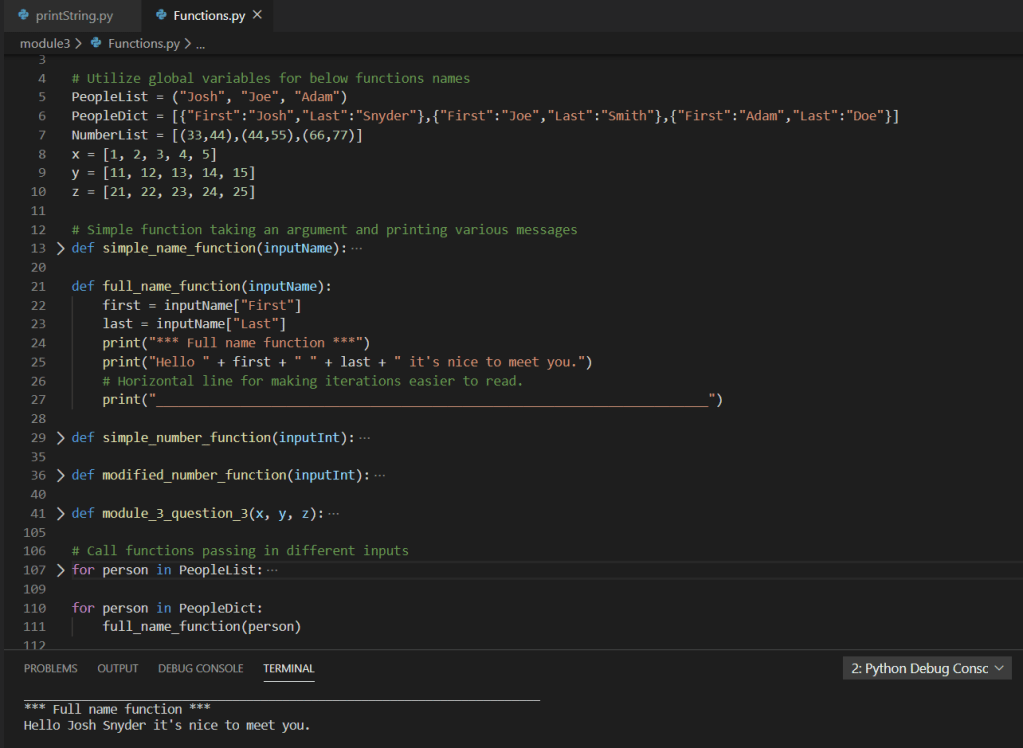Expand the simple_name_function fold arrow
Image resolution: width=1023 pixels, height=748 pixels.
[x=60, y=248]
